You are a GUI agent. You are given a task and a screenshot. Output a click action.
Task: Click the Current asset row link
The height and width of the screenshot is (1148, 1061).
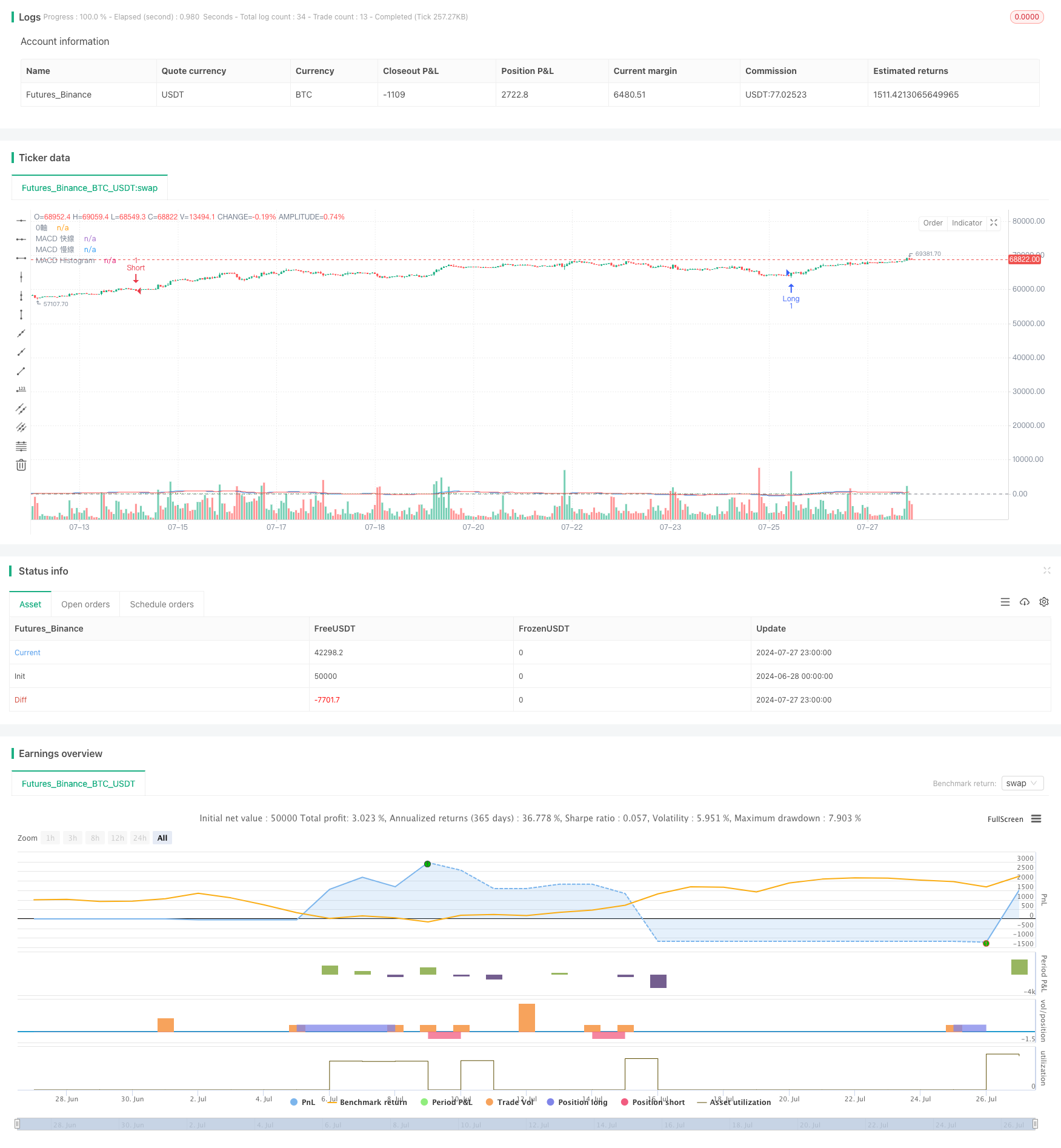point(27,652)
